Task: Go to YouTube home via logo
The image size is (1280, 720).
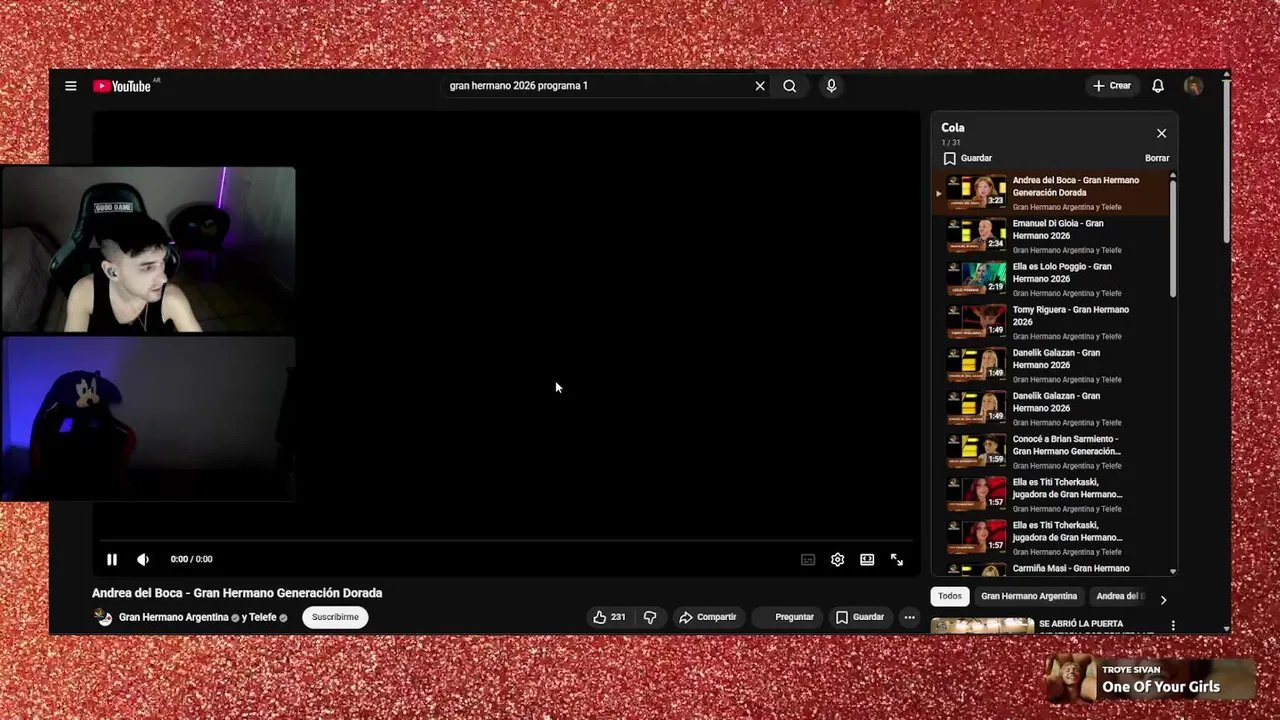Action: click(121, 86)
